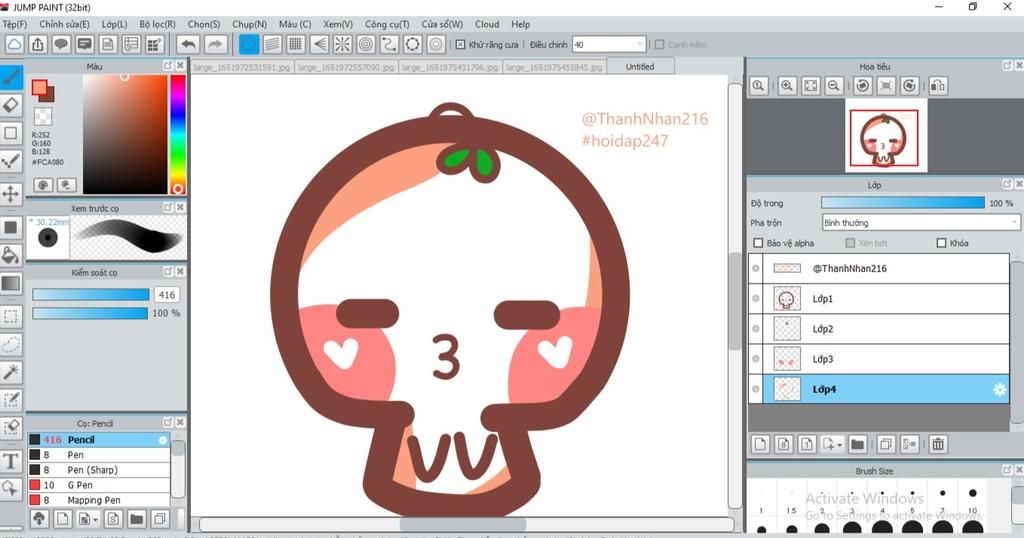Select the Magic Wand tool

coord(11,372)
